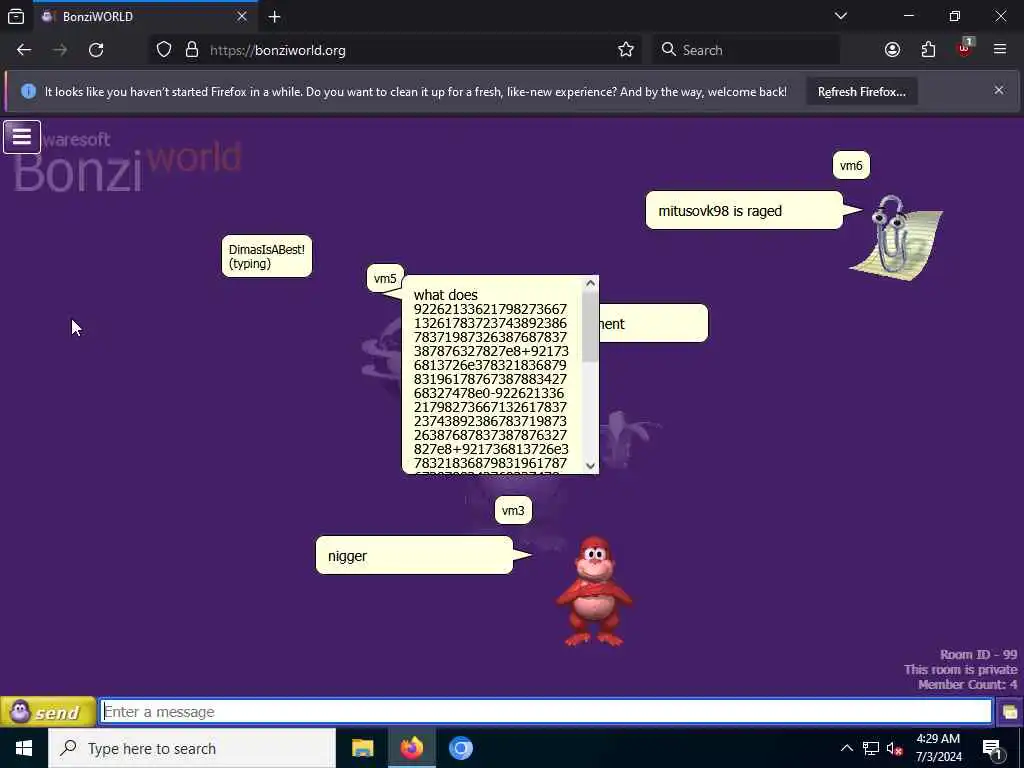The image size is (1024, 768).
Task: Go back with the back arrow
Action: [24, 50]
